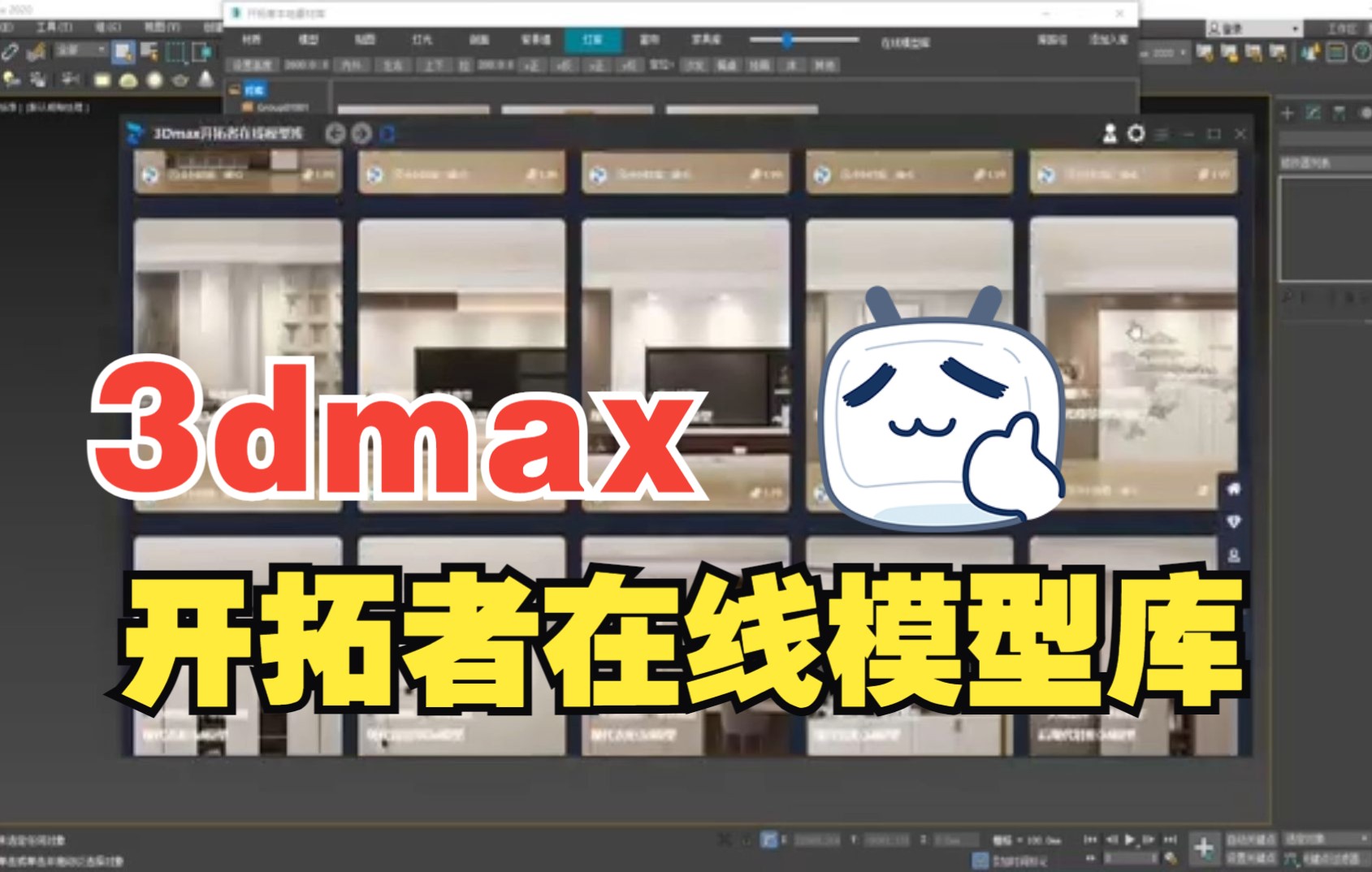Toggle absolute/offset transform type-in mode
1372x872 pixels.
coord(768,840)
